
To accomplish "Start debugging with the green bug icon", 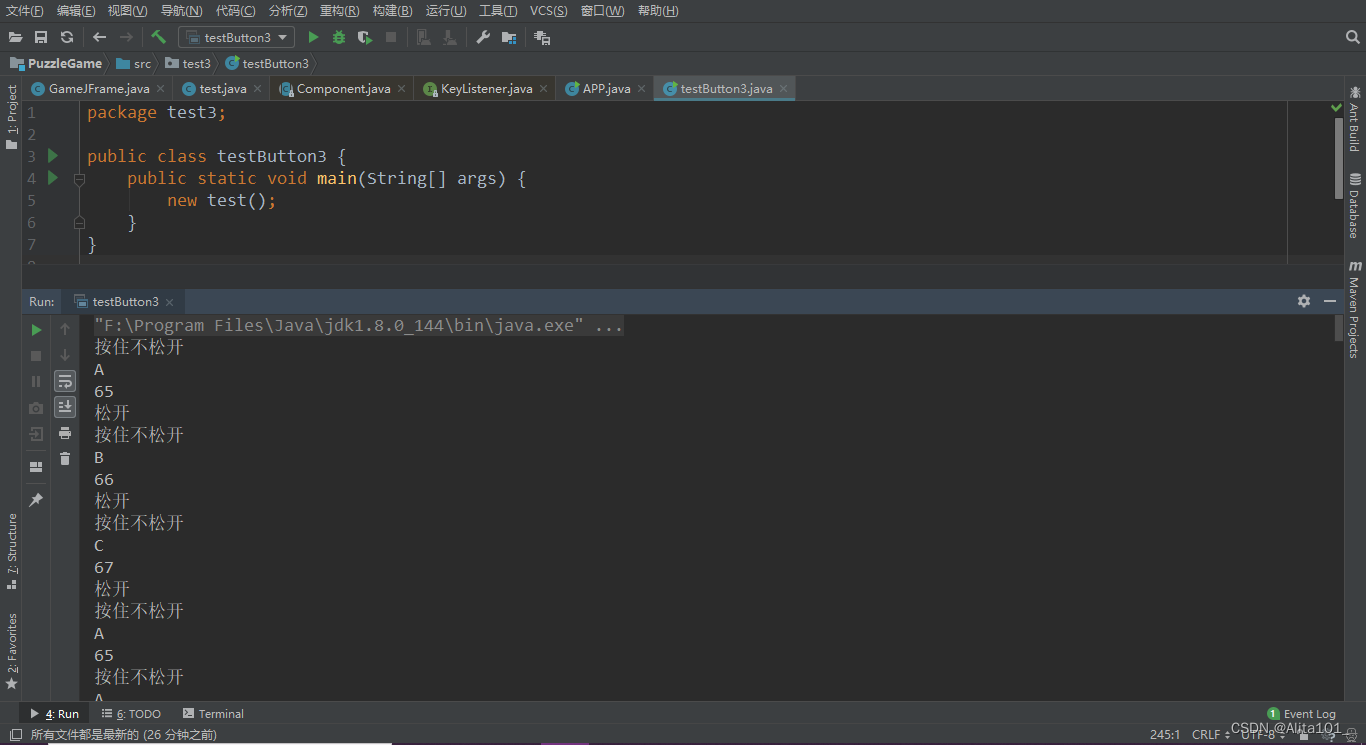I will 339,37.
